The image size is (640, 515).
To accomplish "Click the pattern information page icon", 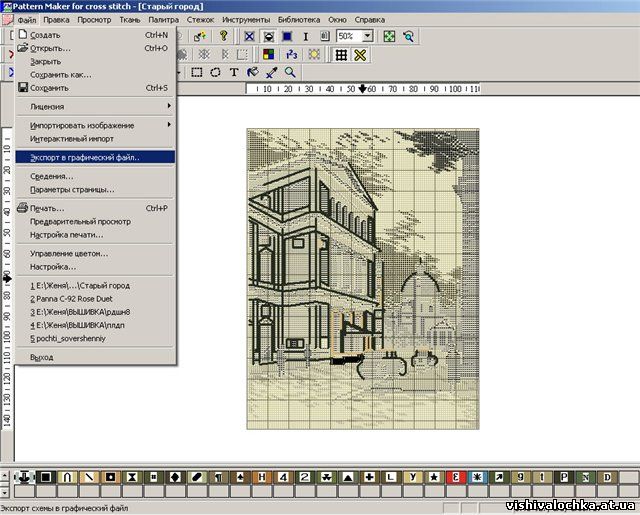I will 324,36.
